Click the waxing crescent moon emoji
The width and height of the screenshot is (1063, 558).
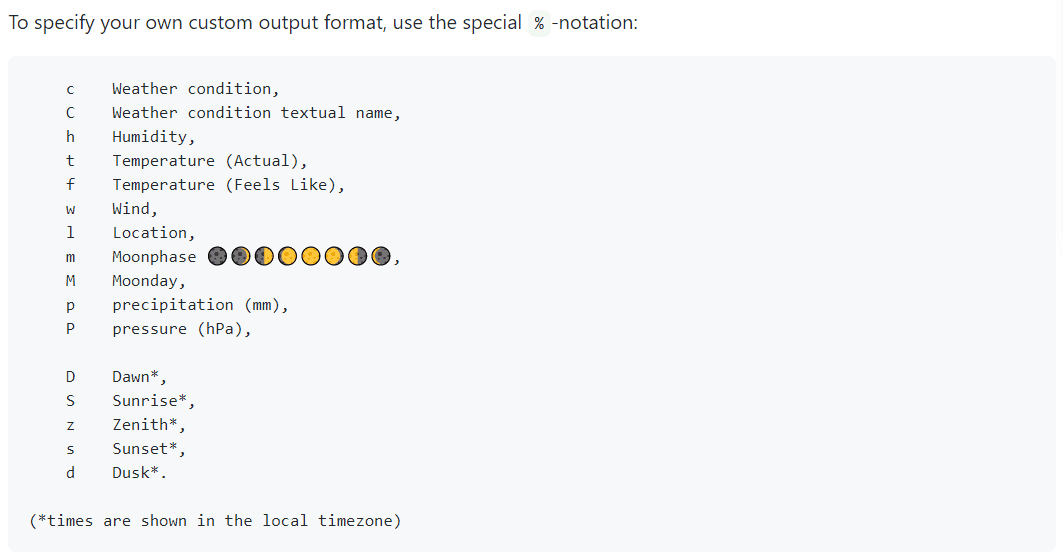(x=240, y=257)
